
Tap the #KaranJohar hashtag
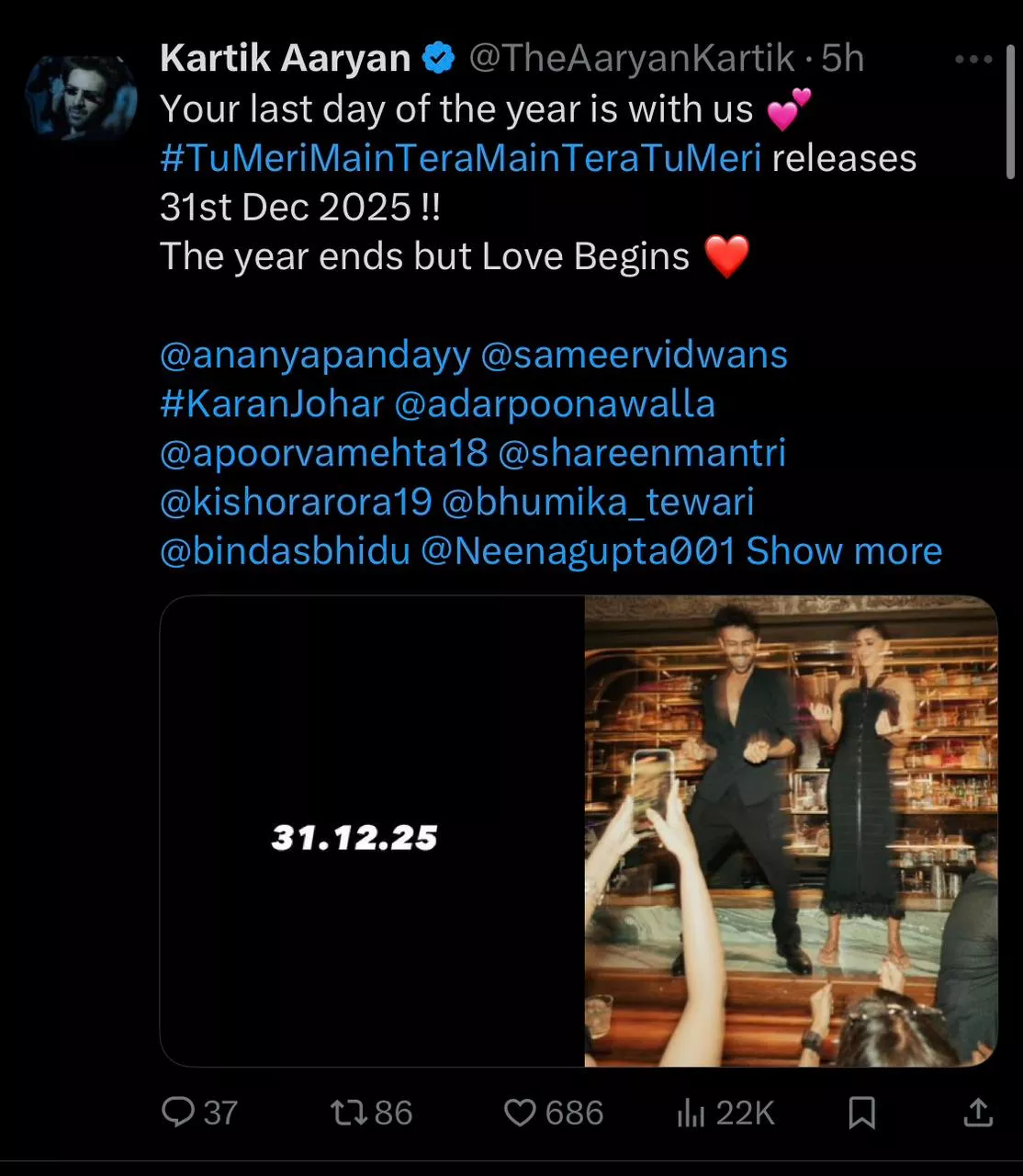[272, 404]
